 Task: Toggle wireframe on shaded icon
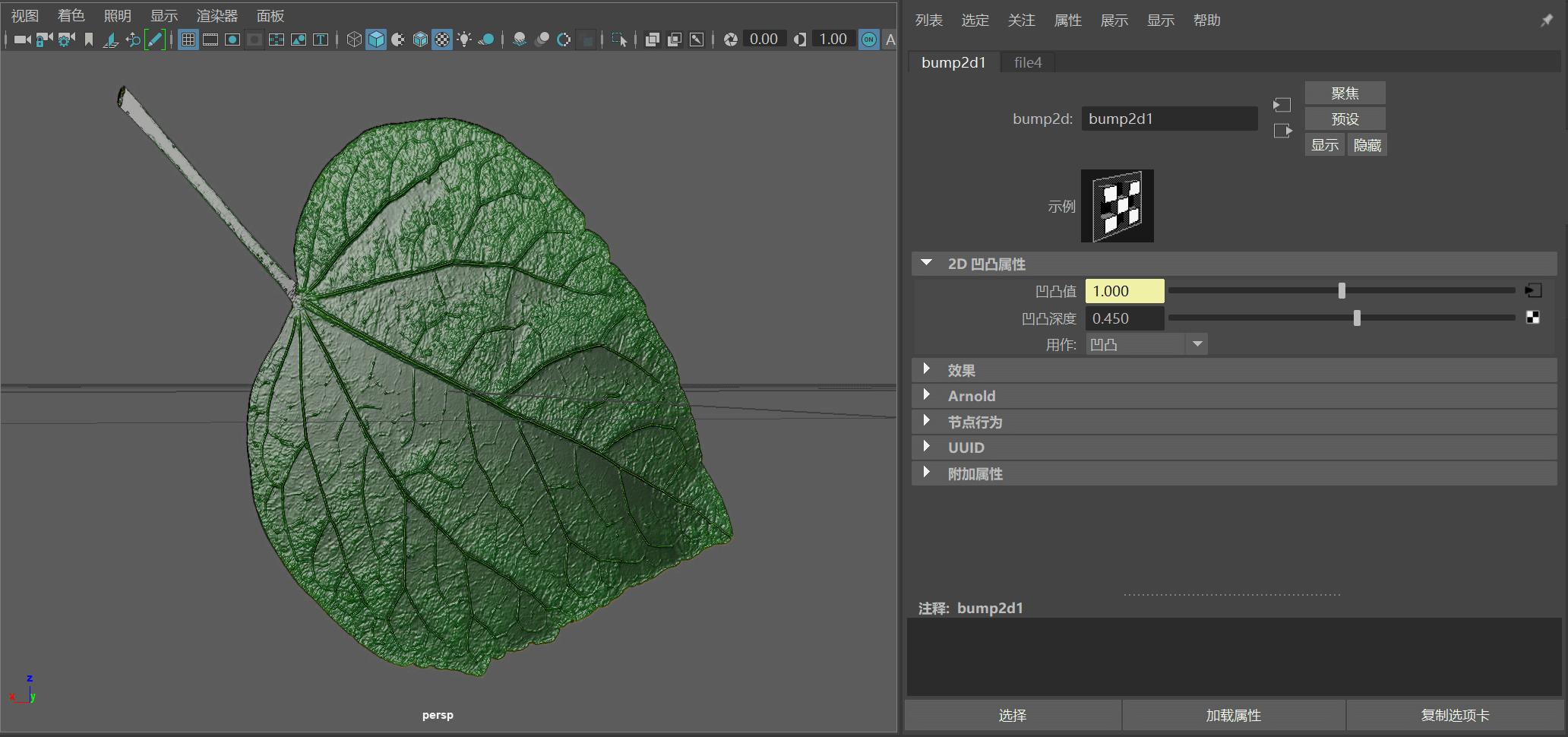click(420, 40)
